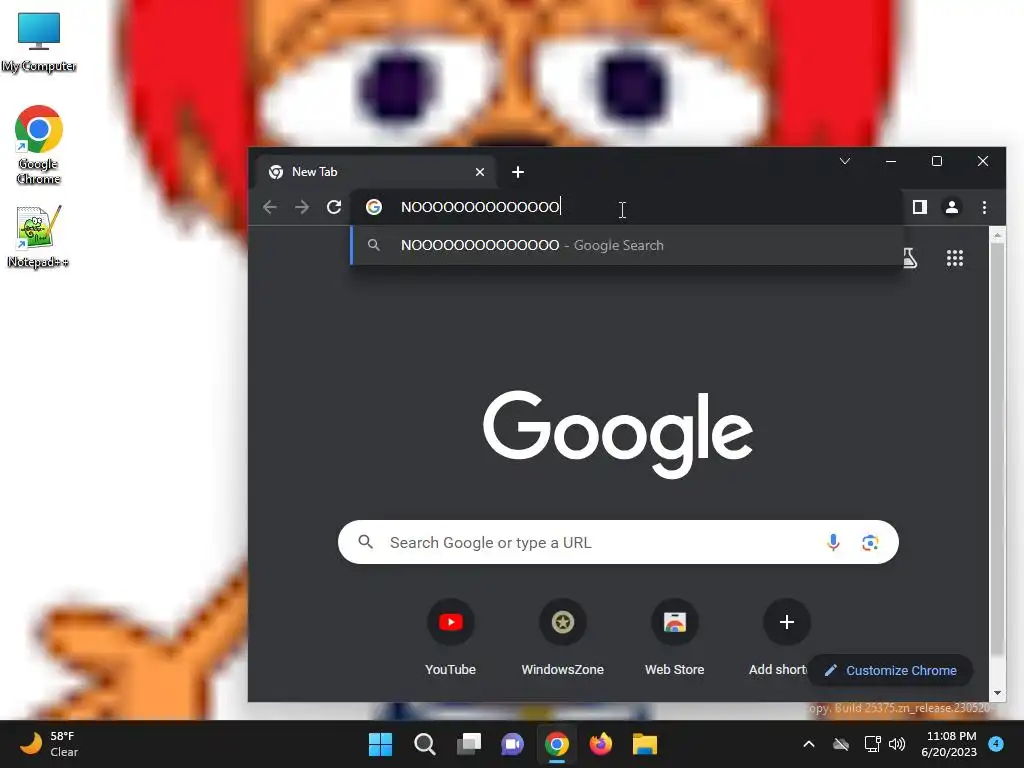Open a new tab with plus button
This screenshot has height=768, width=1024.
(518, 172)
